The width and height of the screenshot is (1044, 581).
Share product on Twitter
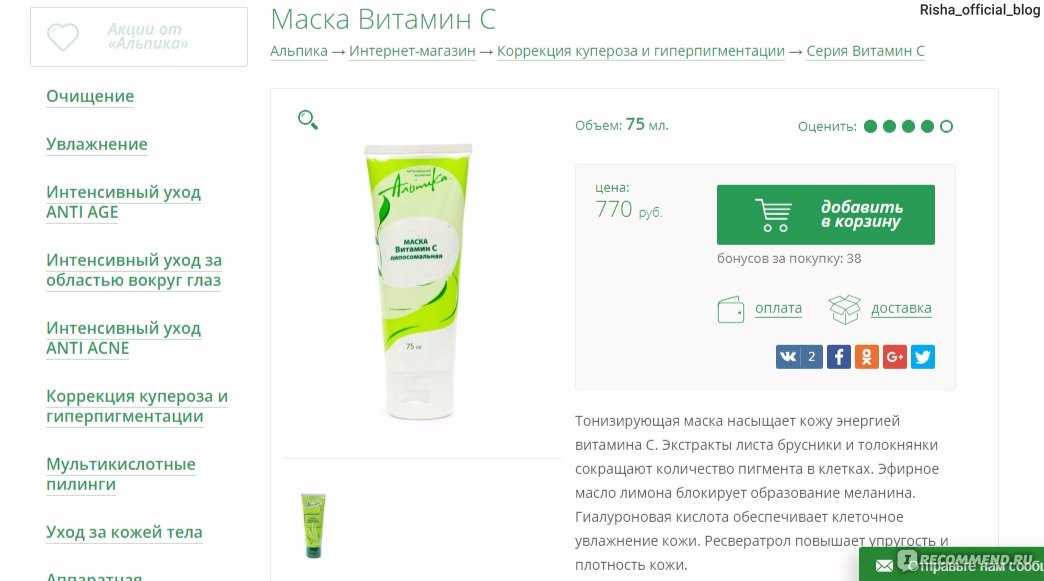pos(923,357)
